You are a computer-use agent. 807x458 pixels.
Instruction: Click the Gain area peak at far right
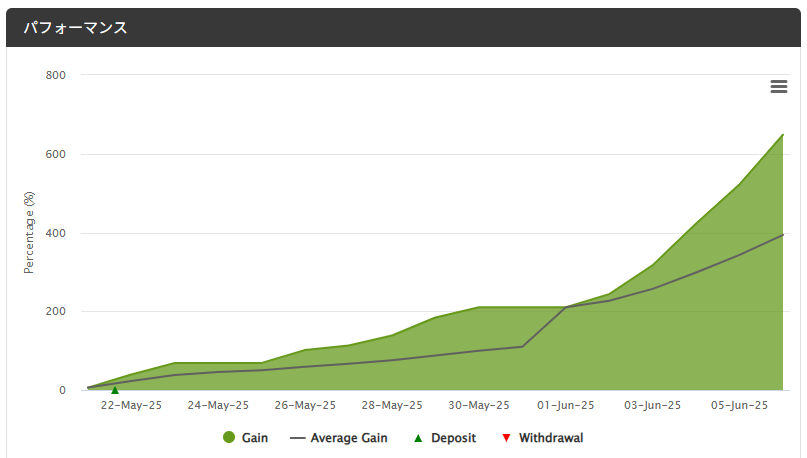(781, 137)
